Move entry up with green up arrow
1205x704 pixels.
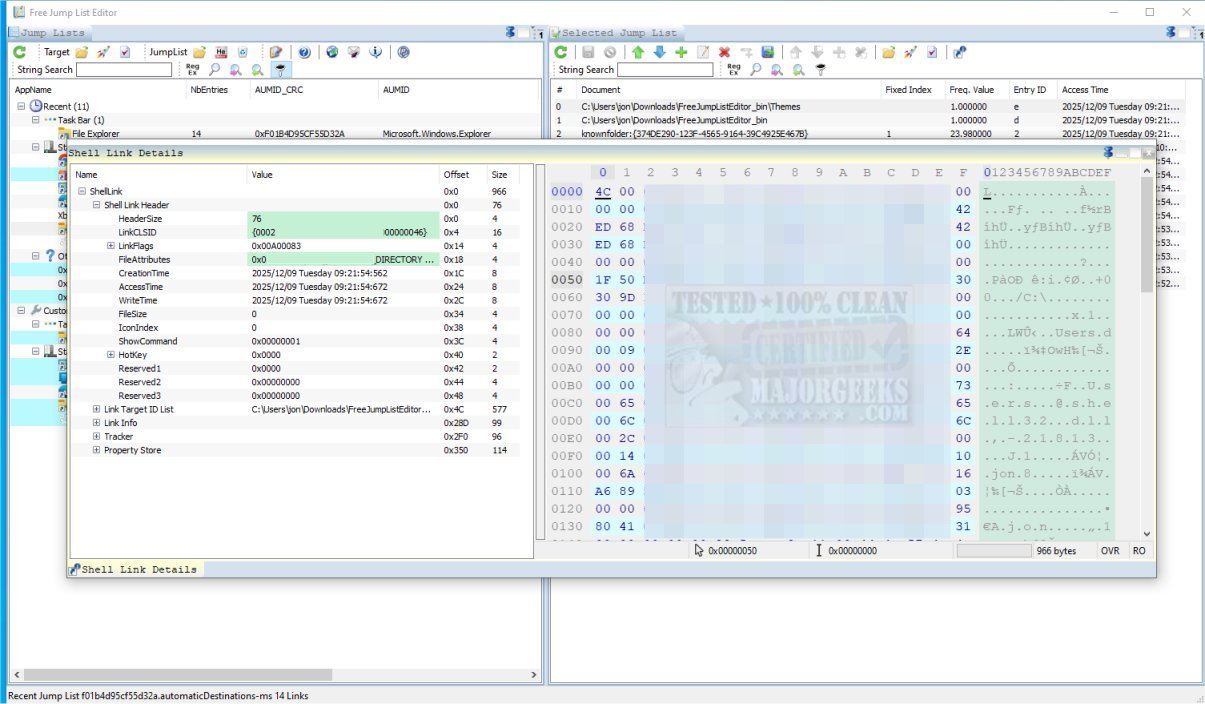(x=637, y=52)
